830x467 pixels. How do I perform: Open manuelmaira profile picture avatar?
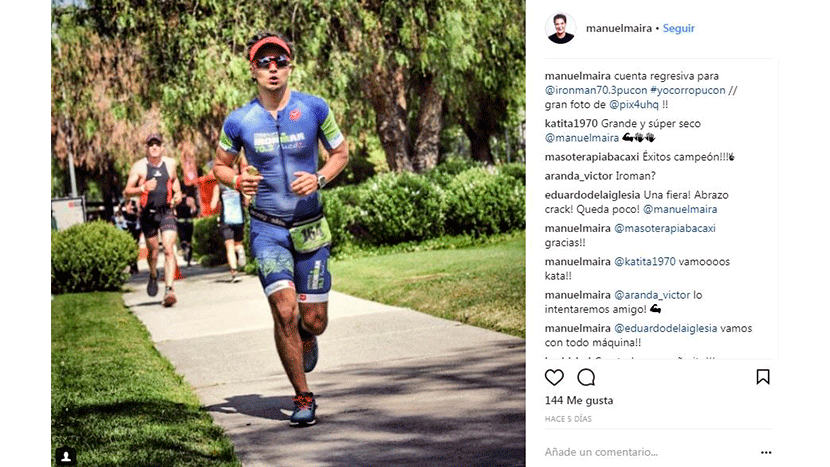[561, 28]
